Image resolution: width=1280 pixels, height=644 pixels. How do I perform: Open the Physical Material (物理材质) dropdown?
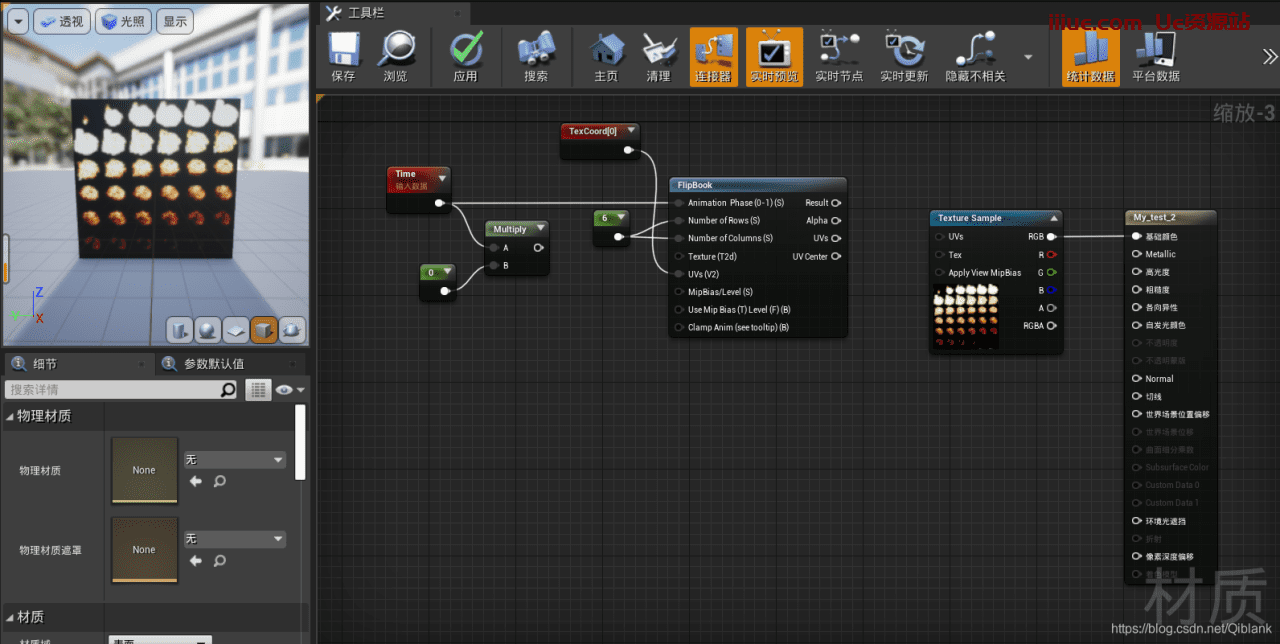click(235, 460)
